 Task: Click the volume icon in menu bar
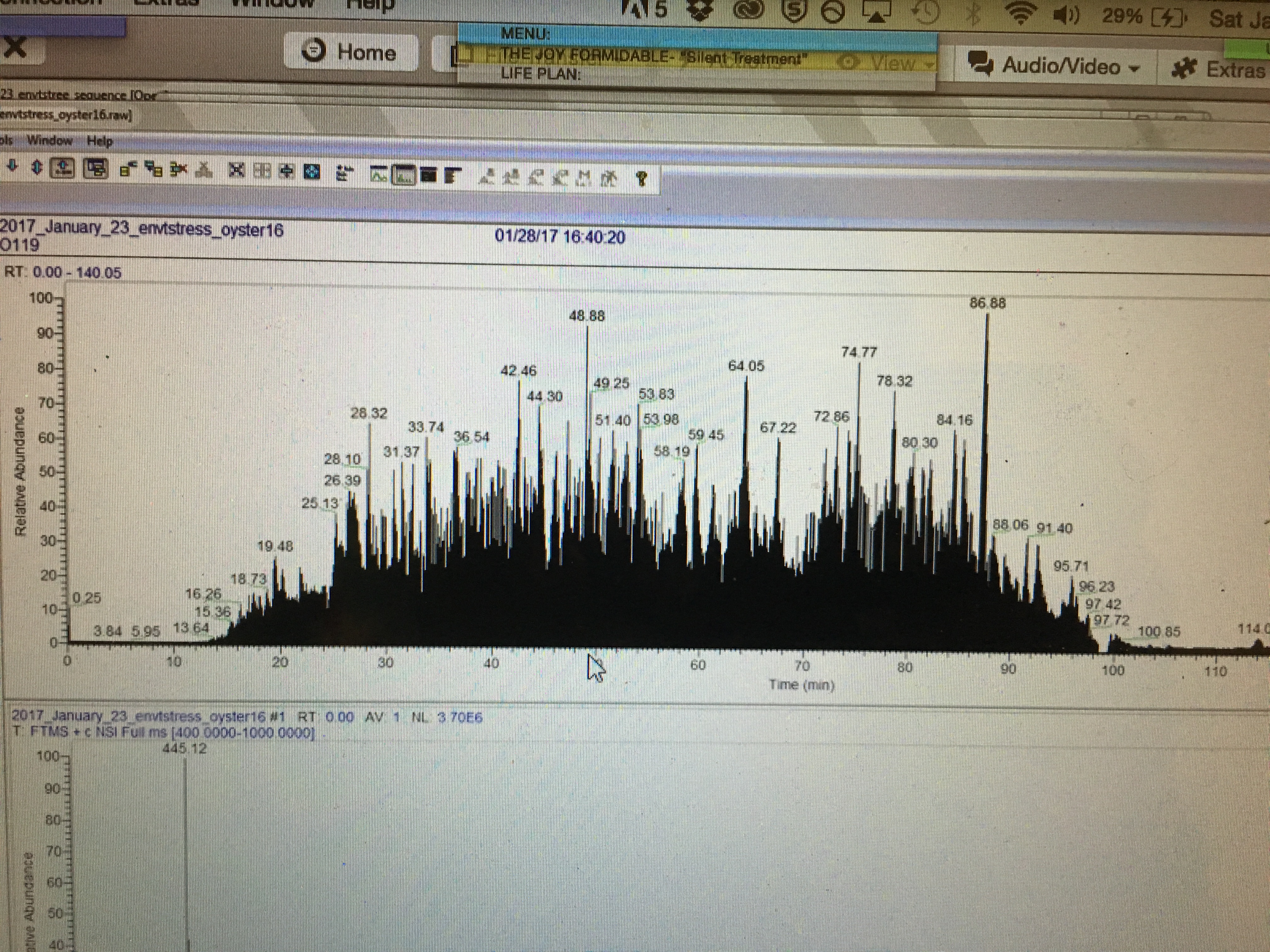1067,15
